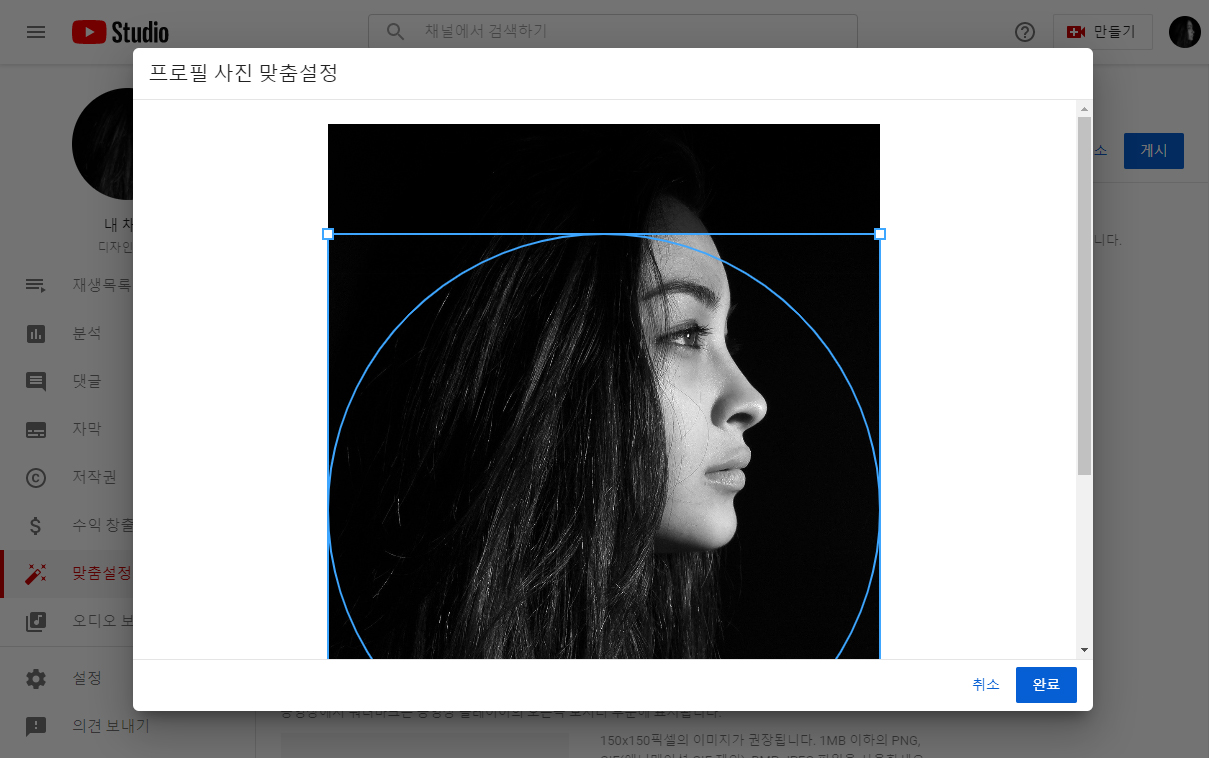
Task: Open the help question mark icon
Action: tap(1025, 32)
